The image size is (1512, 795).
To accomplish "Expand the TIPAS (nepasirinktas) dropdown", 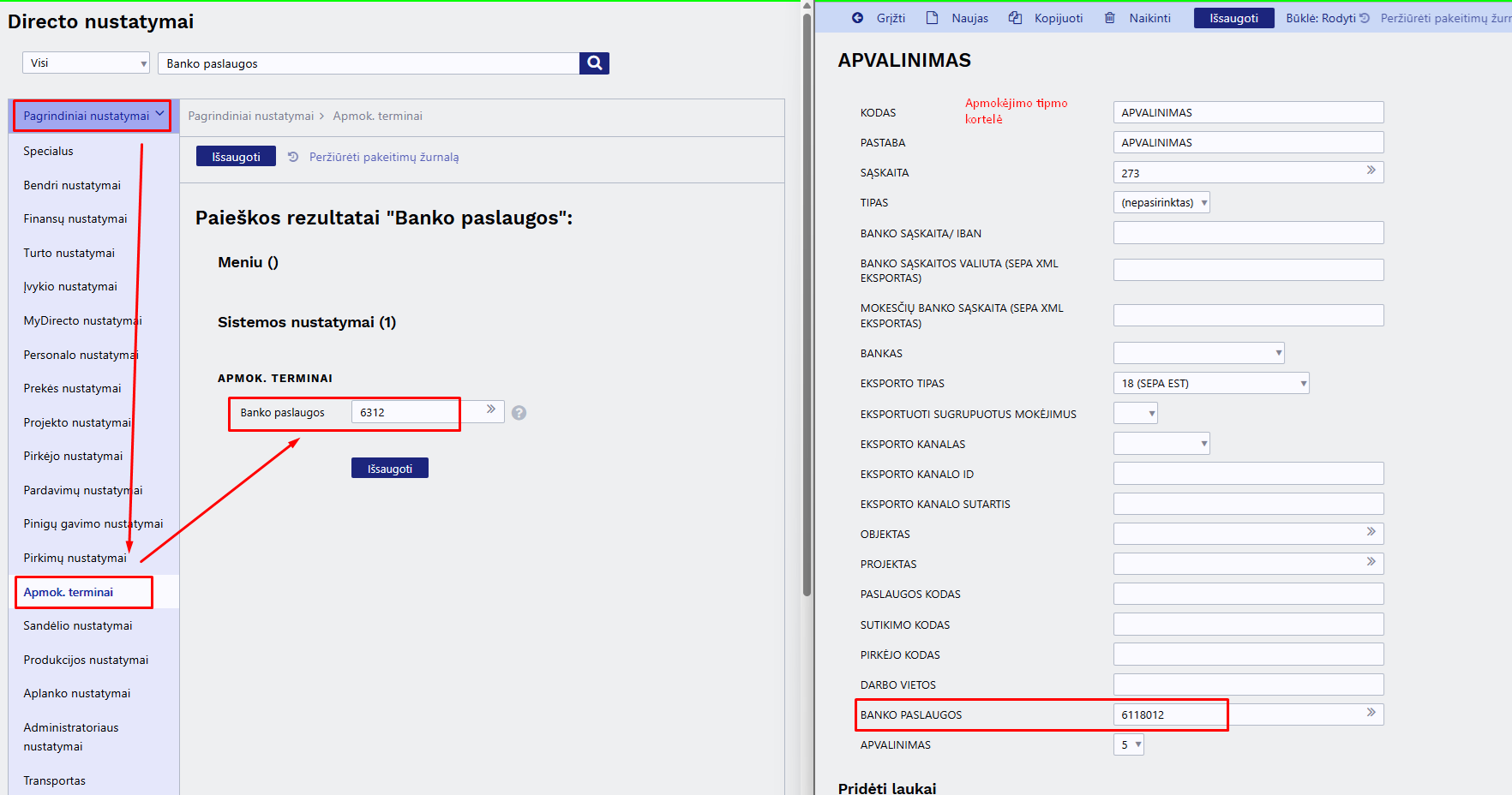I will click(1161, 203).
